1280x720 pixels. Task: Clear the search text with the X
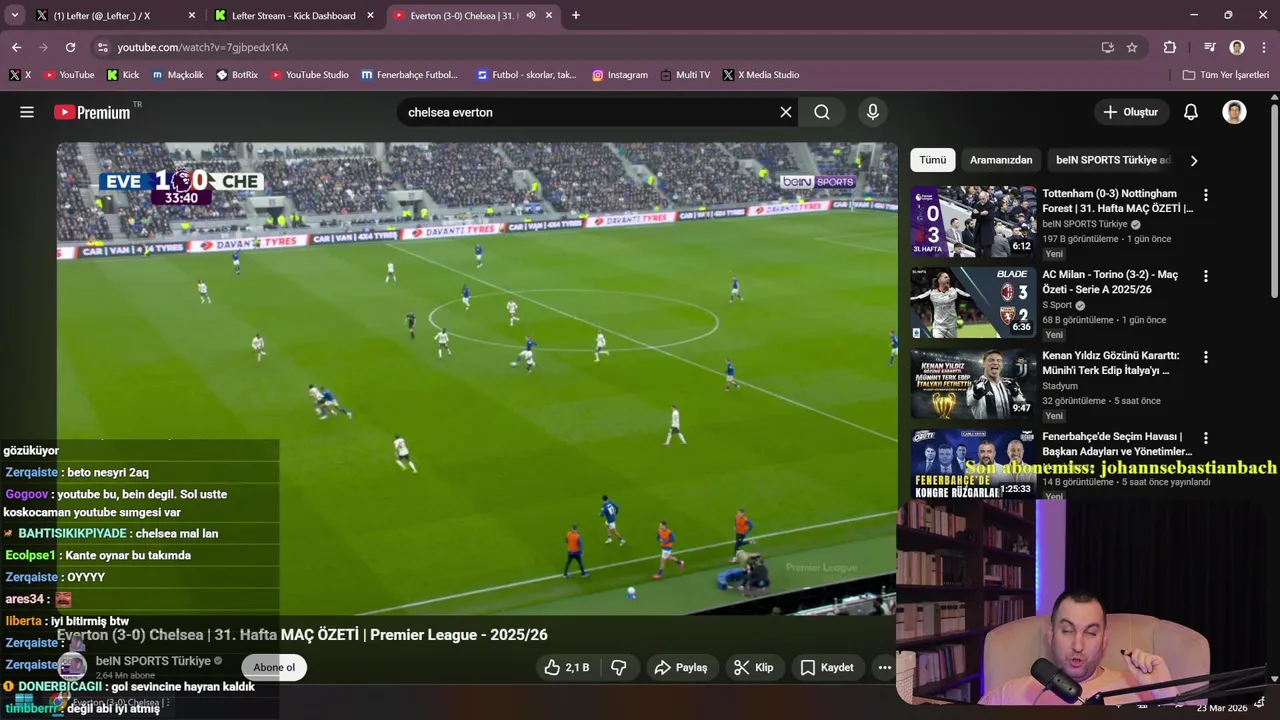(x=786, y=112)
